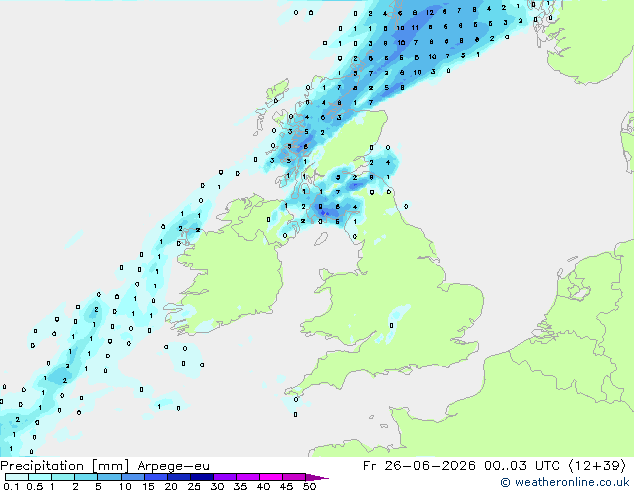Screen dimensions: 634x490
Task: Click the legend label '0.1'
Action: point(11,486)
